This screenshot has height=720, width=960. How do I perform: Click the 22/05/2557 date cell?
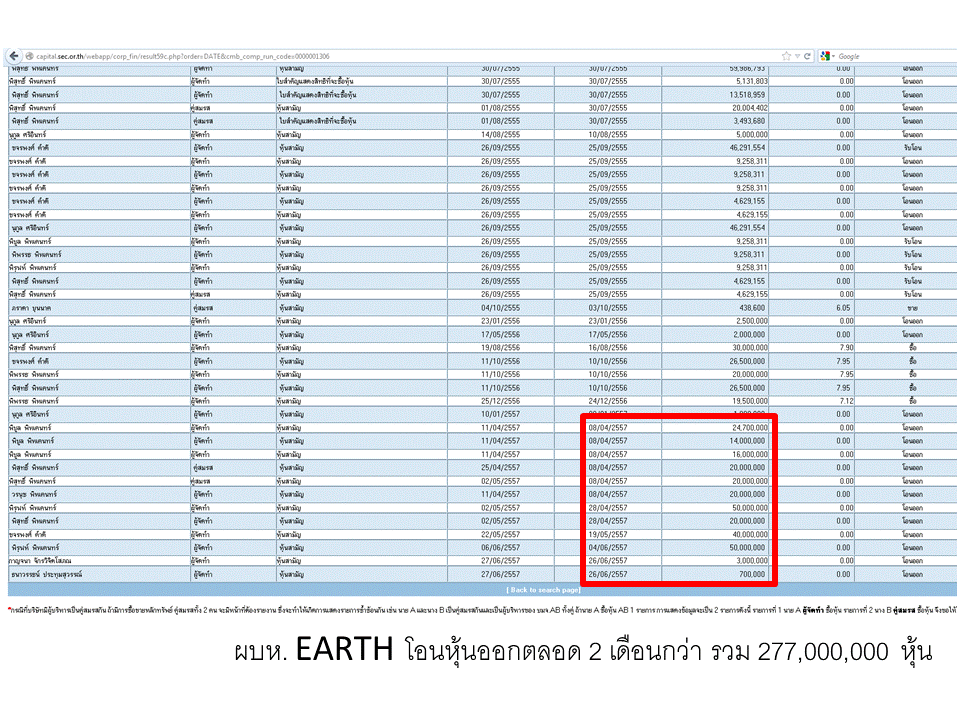[500, 534]
